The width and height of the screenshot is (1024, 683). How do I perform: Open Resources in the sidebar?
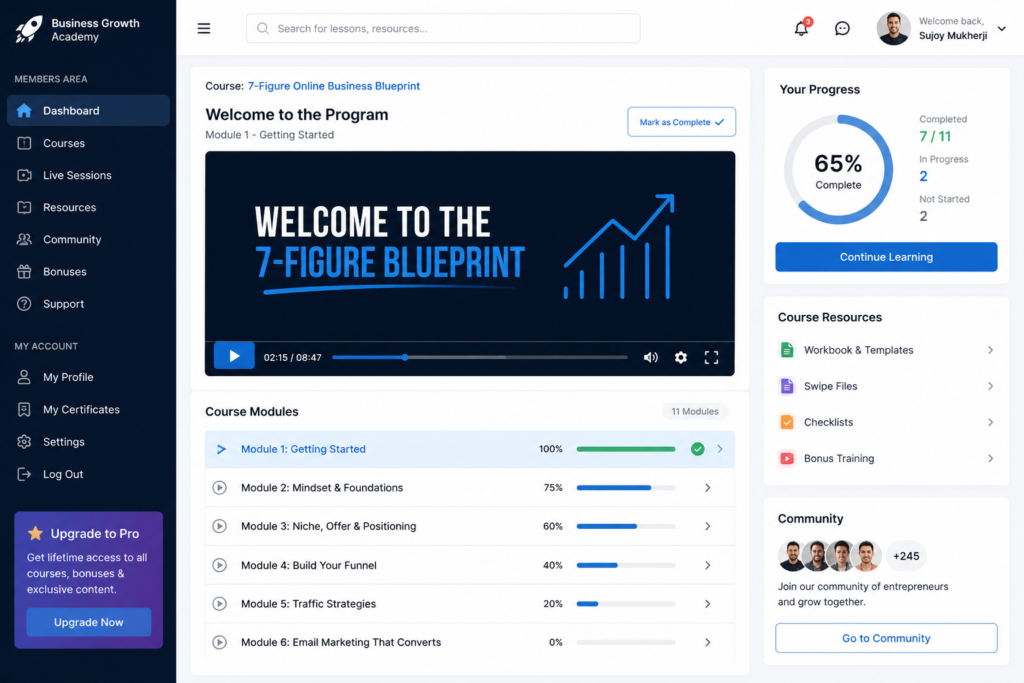(88, 208)
